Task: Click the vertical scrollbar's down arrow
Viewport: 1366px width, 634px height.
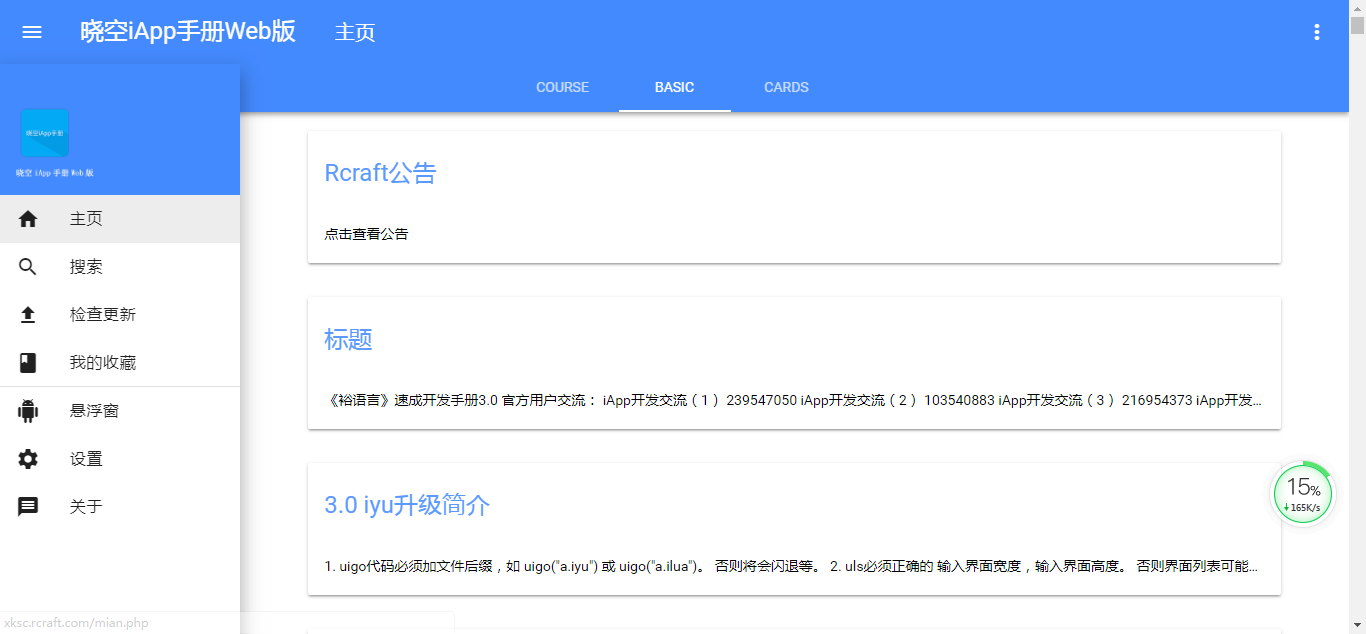Action: pyautogui.click(x=1359, y=627)
